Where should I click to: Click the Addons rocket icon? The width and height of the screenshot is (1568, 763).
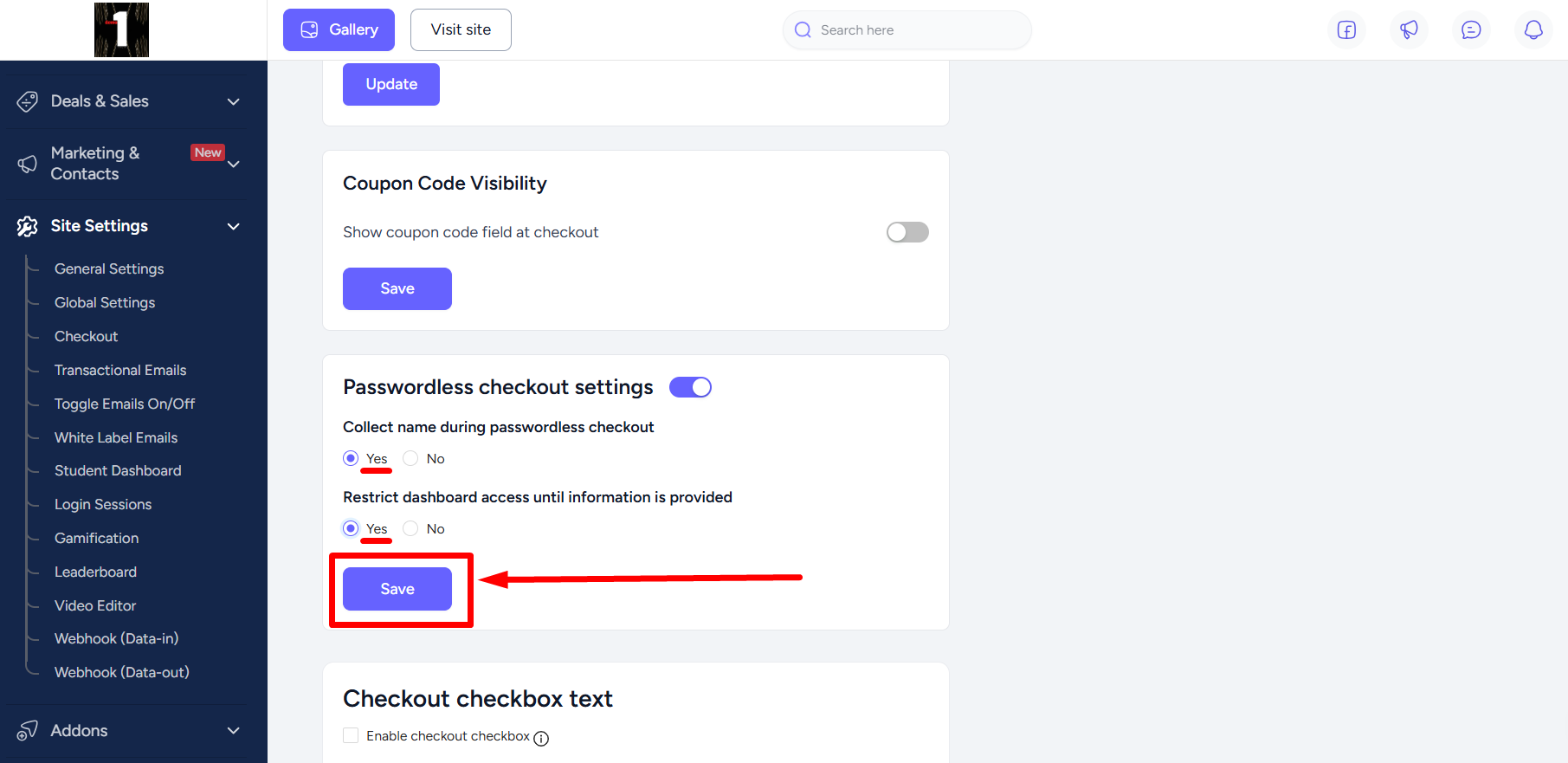[x=28, y=731]
